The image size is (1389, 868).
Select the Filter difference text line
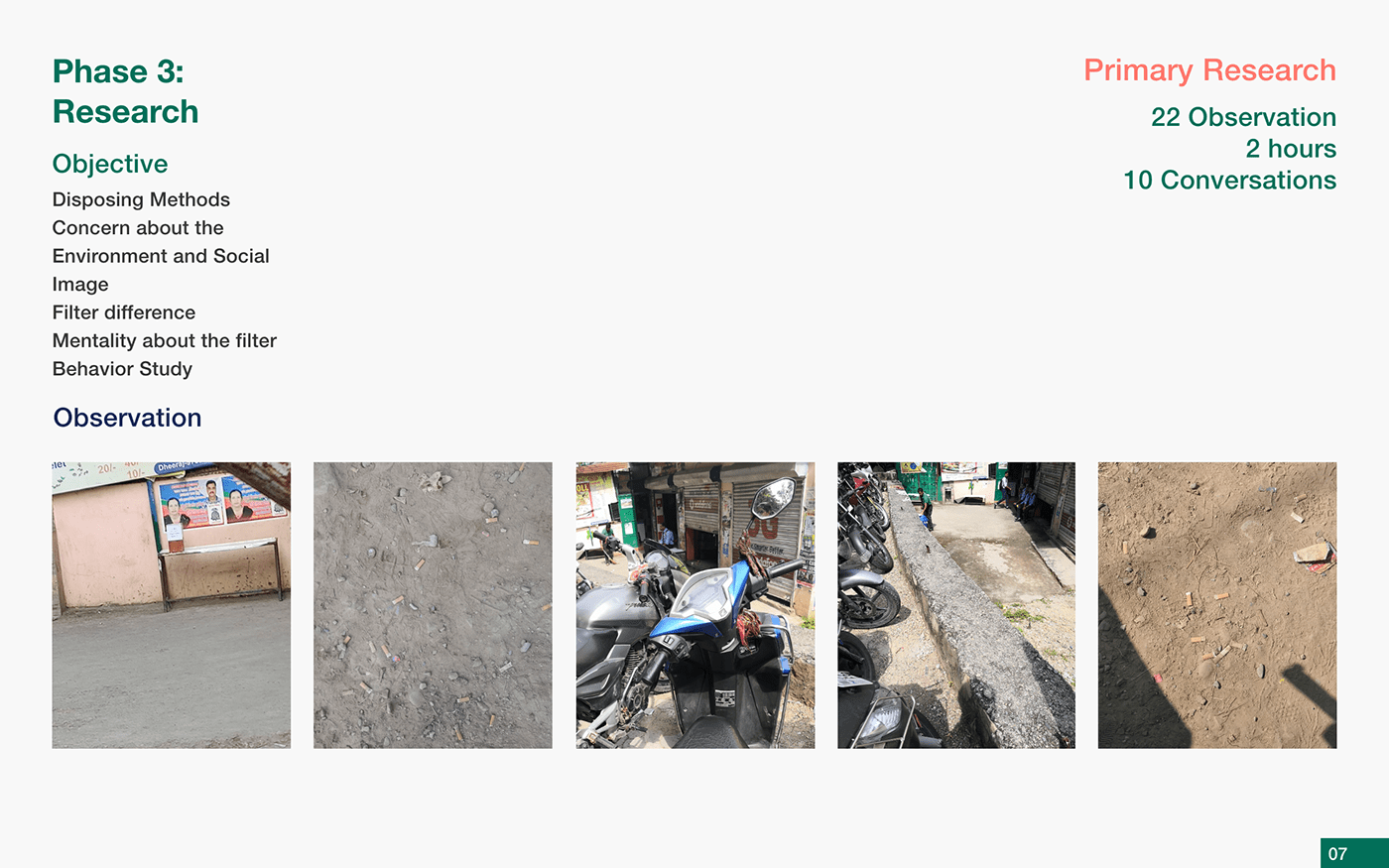tap(124, 312)
